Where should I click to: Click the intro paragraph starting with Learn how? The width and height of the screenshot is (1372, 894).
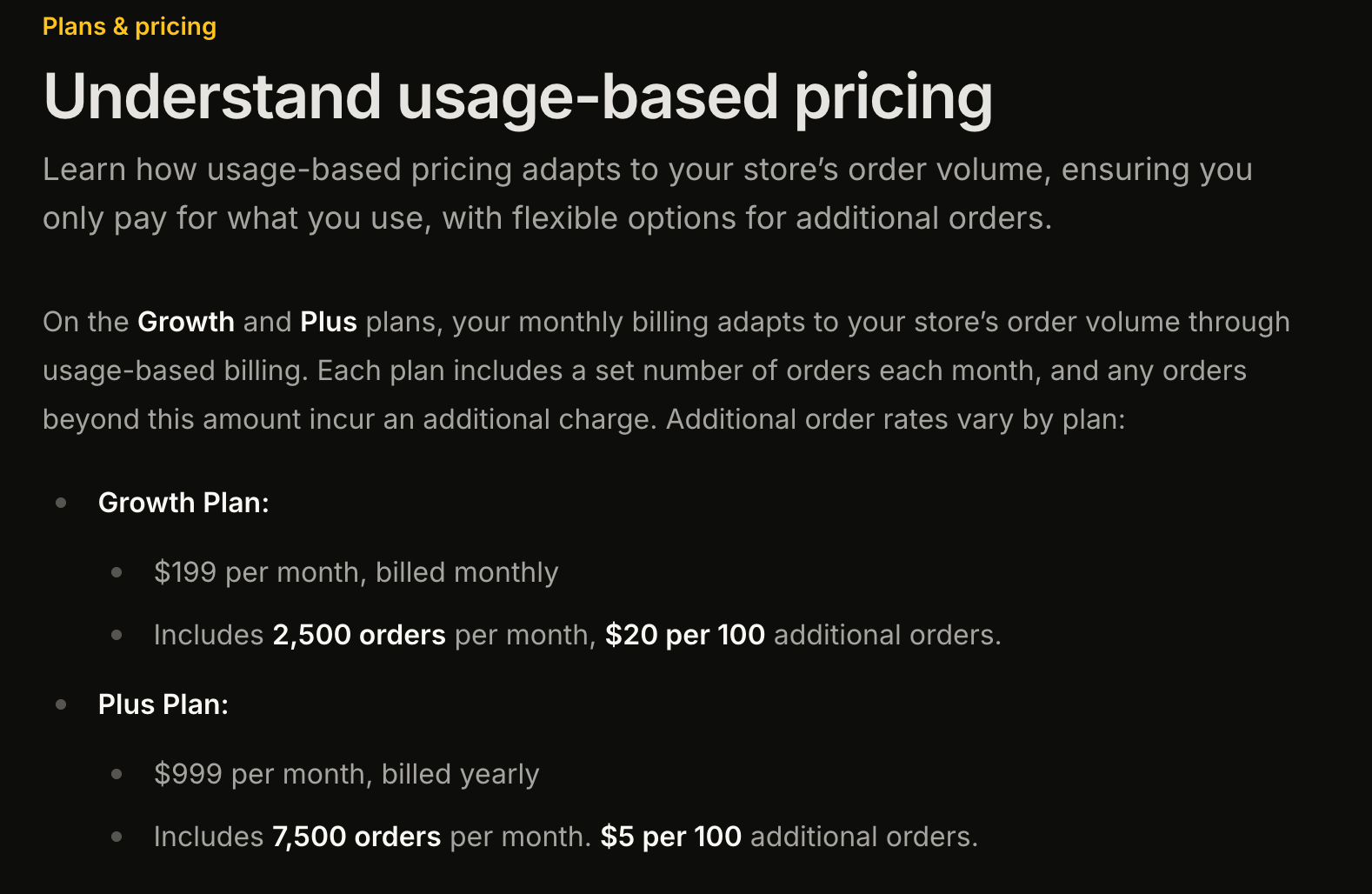(648, 193)
